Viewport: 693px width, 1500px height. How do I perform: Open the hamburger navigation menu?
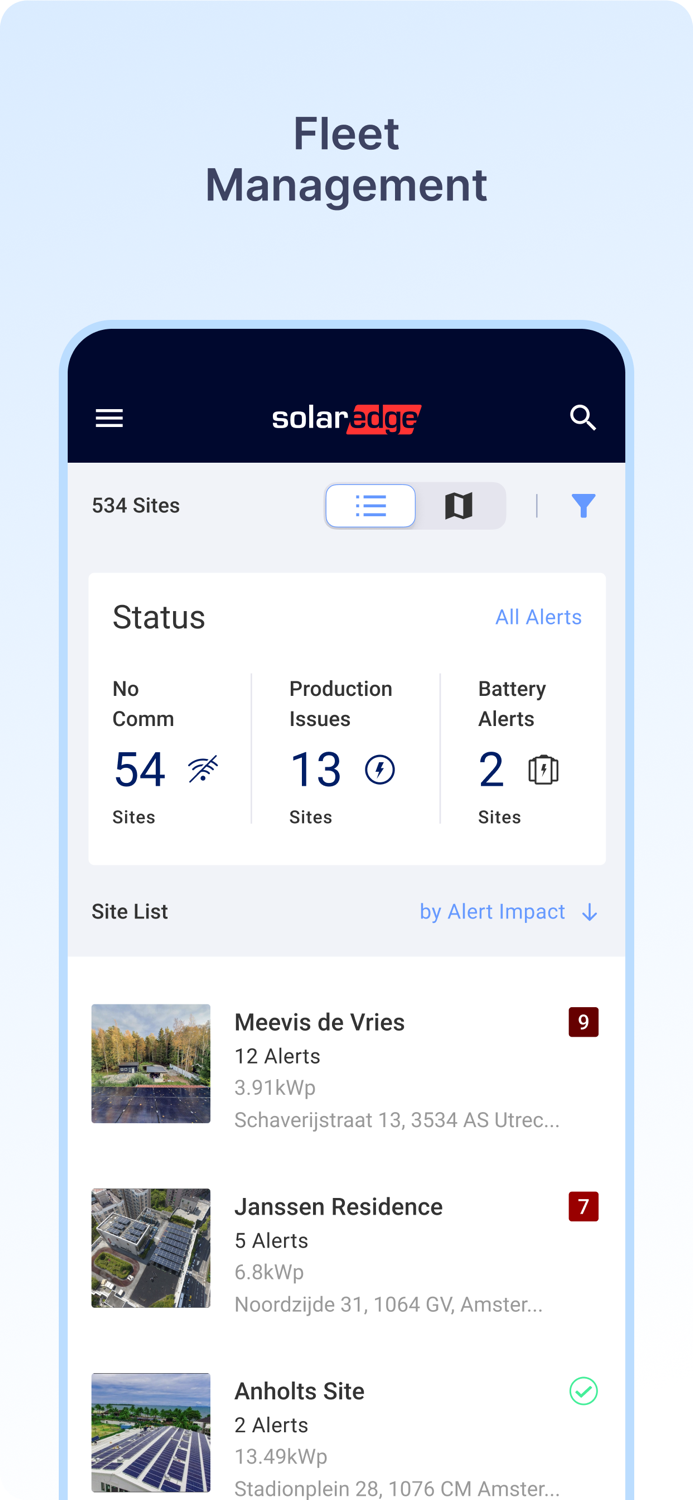109,418
